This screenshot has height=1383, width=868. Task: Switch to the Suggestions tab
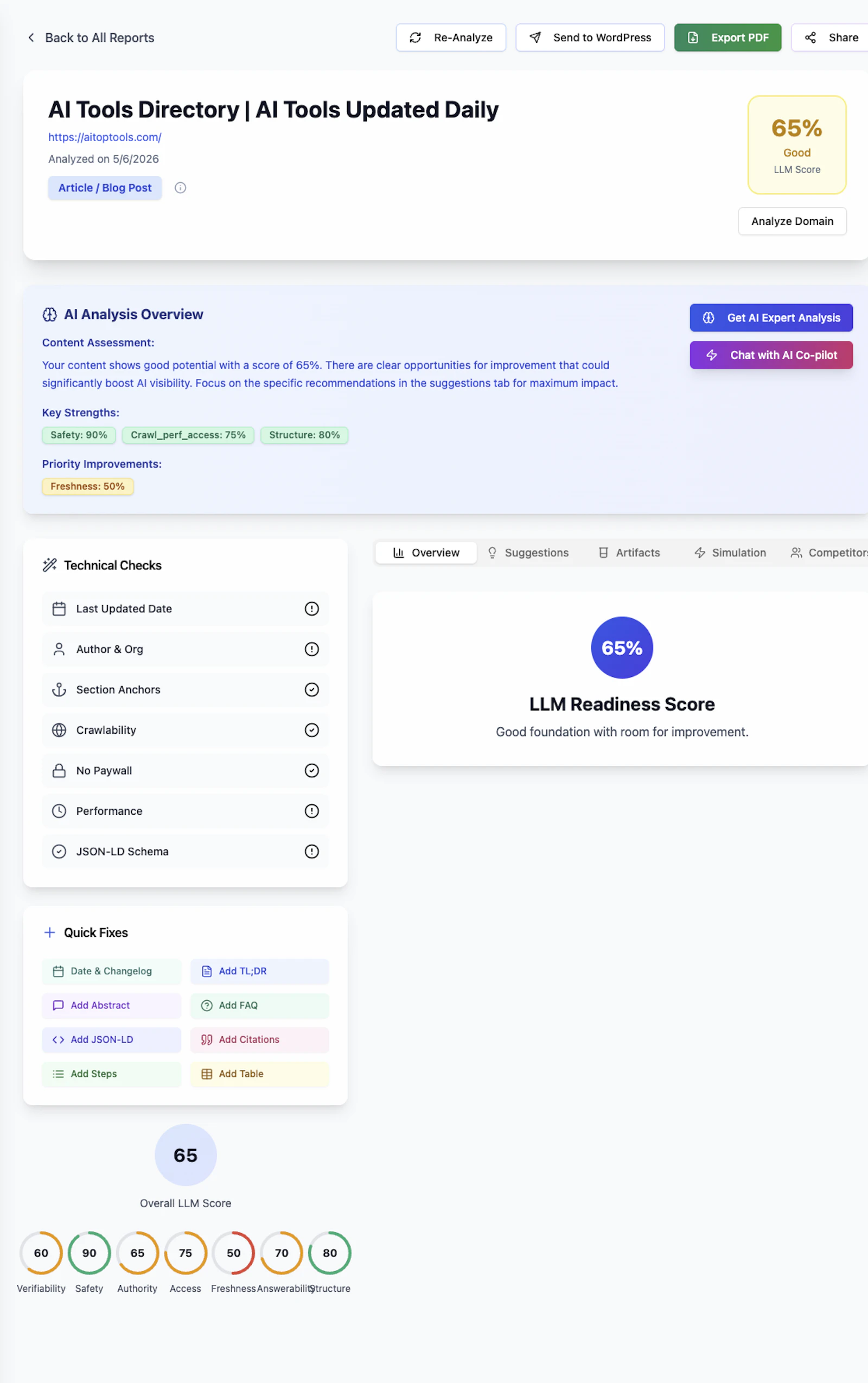pyautogui.click(x=527, y=553)
